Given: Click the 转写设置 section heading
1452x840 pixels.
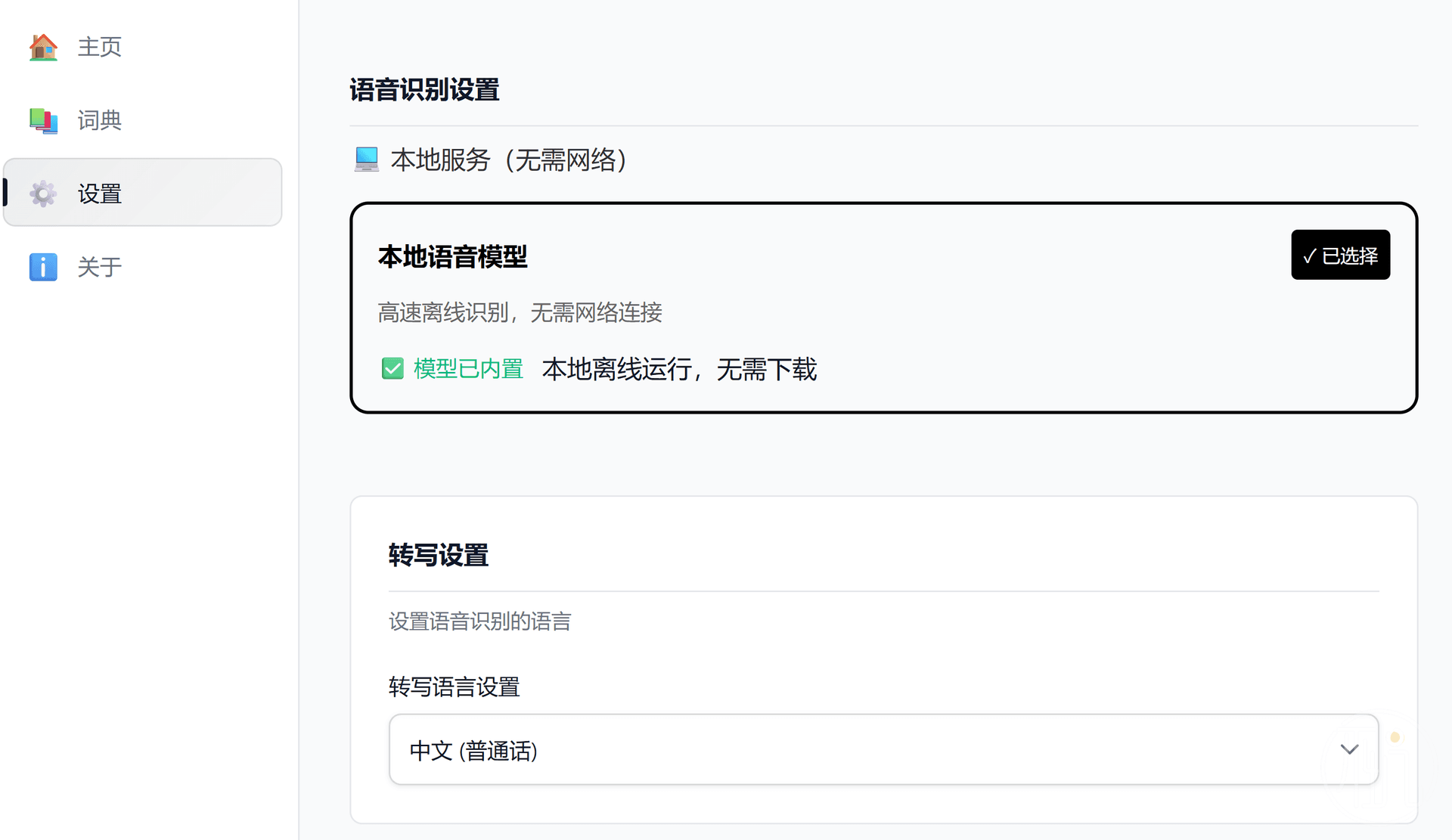Looking at the screenshot, I should coord(439,556).
